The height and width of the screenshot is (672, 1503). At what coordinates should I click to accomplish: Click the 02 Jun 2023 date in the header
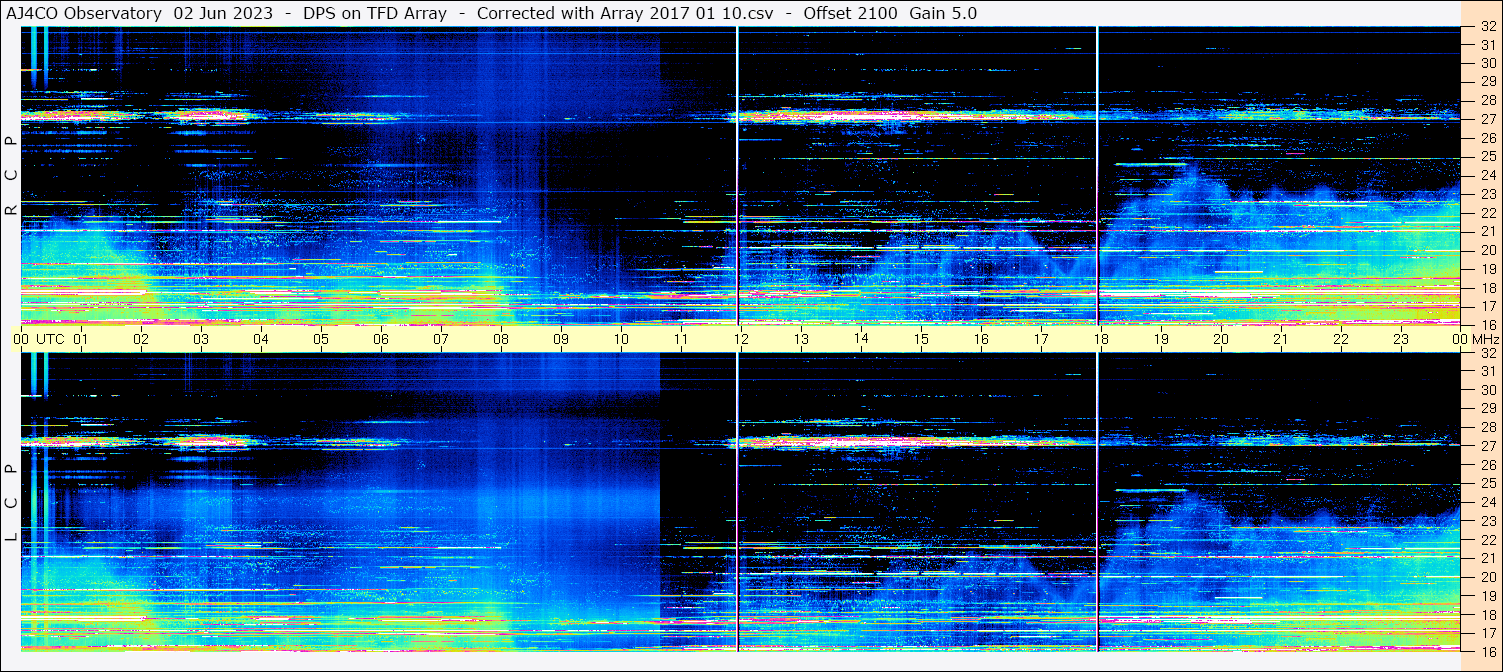click(223, 13)
